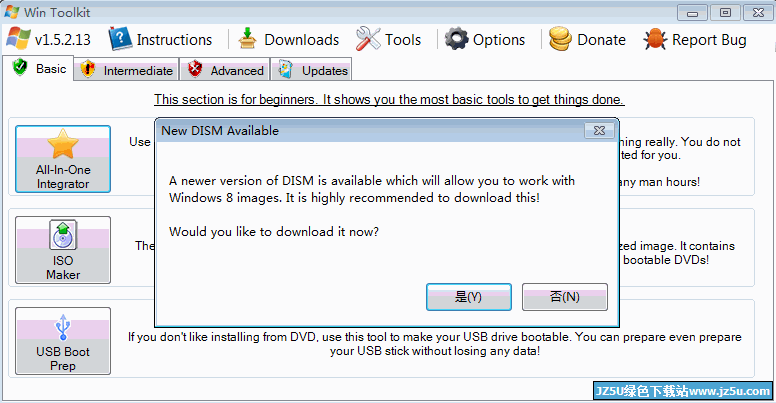Switch to the Advanced tab
776x403 pixels.
coord(225,70)
